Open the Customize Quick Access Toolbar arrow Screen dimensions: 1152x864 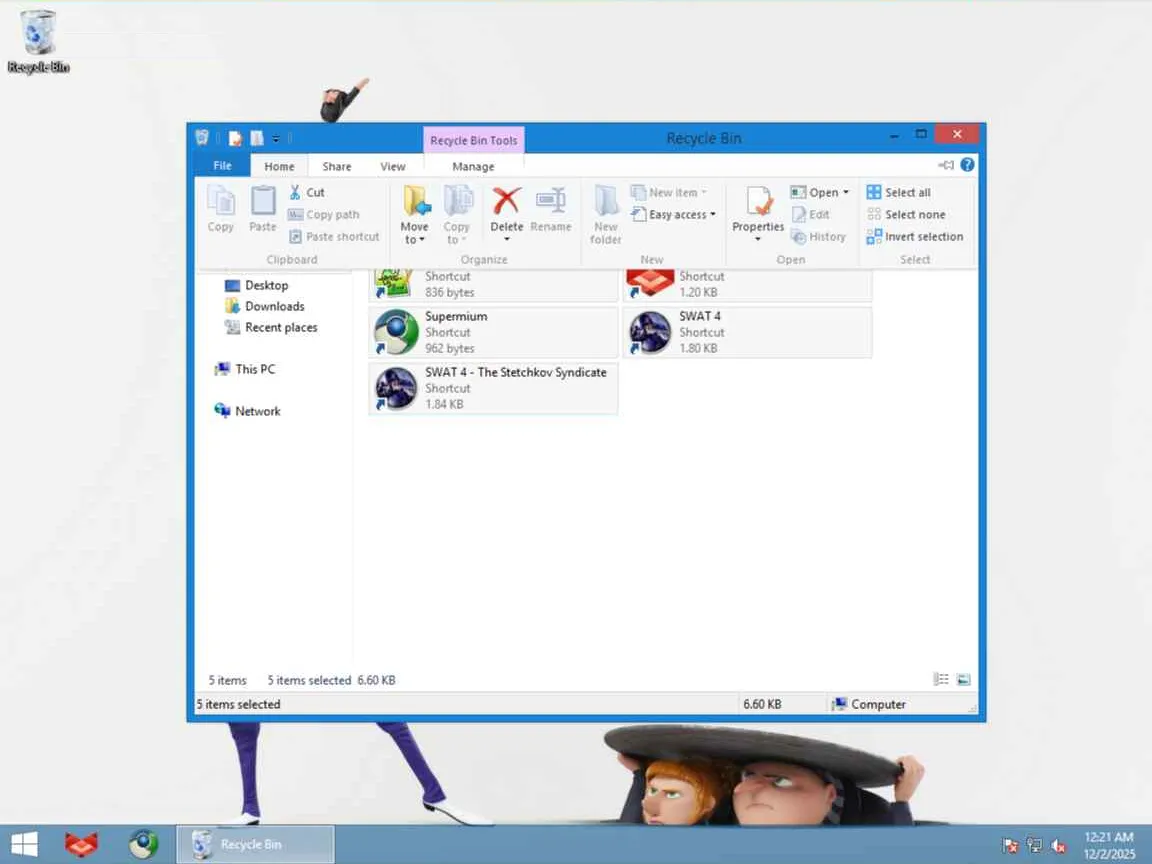(x=276, y=139)
